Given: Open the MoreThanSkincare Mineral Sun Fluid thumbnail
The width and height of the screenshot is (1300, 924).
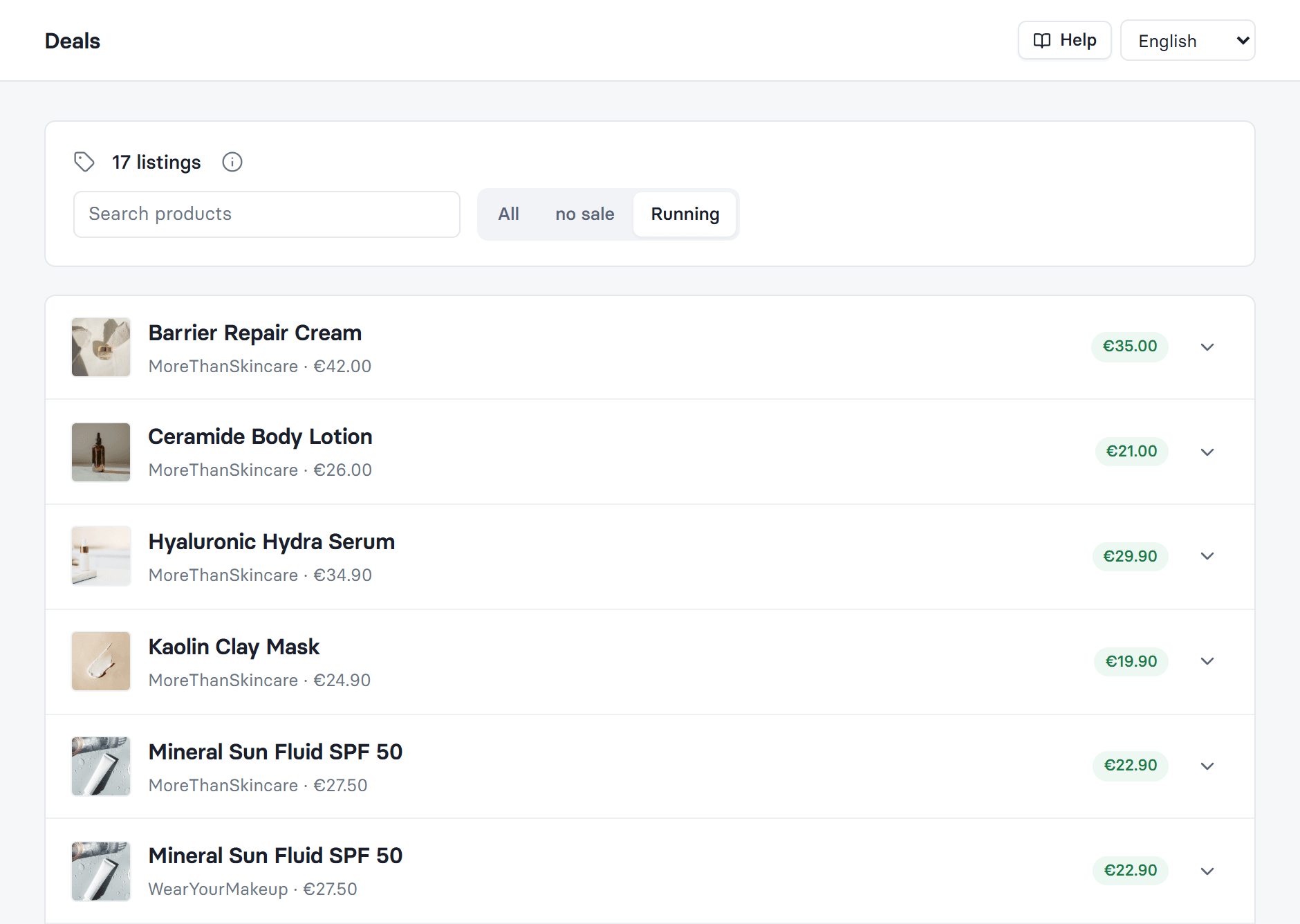Looking at the screenshot, I should (x=101, y=766).
